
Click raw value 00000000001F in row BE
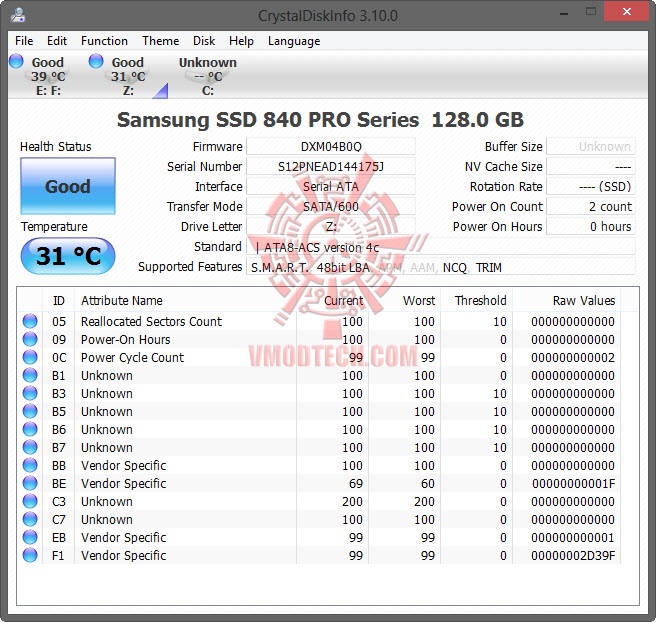coord(573,484)
